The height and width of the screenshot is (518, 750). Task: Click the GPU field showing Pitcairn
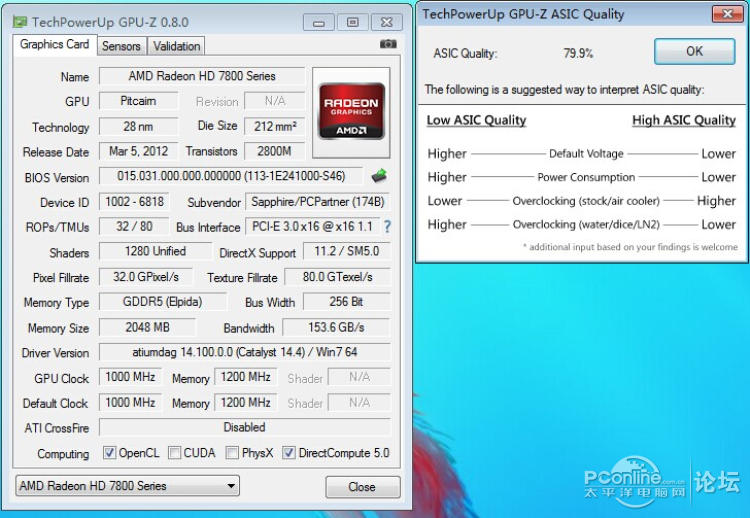coord(138,101)
